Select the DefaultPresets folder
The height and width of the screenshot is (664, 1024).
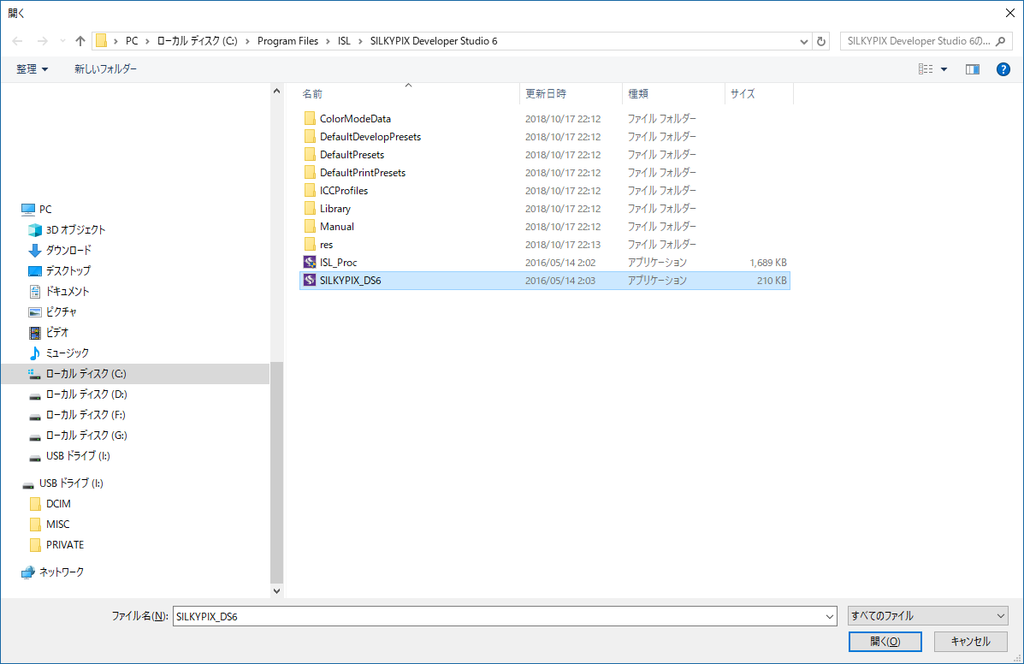point(545,155)
